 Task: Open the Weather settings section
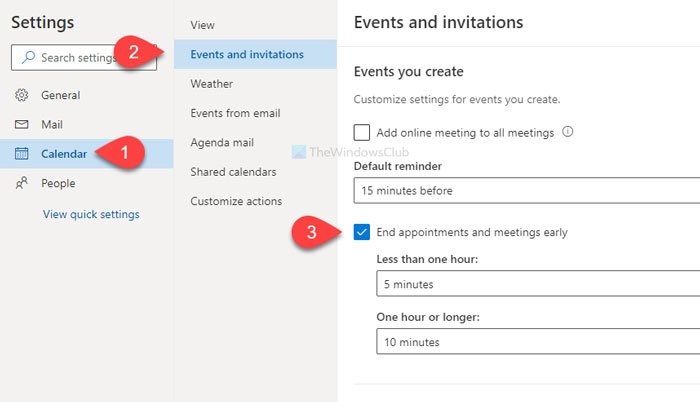point(212,84)
